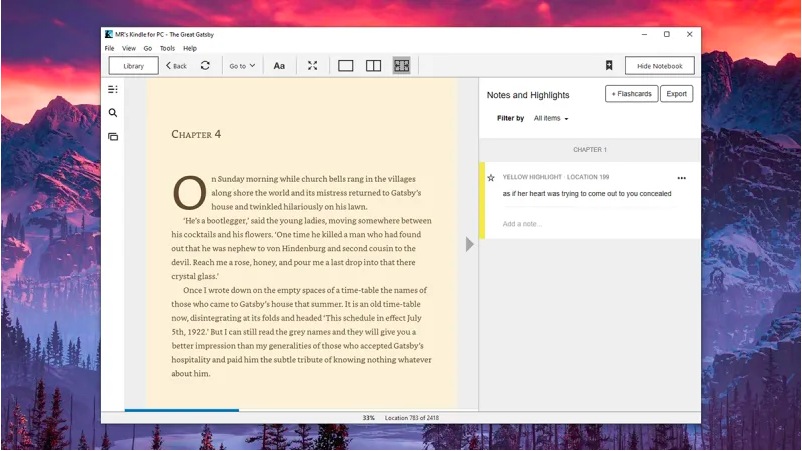The width and height of the screenshot is (802, 451).
Task: Open the File menu
Action: (109, 48)
